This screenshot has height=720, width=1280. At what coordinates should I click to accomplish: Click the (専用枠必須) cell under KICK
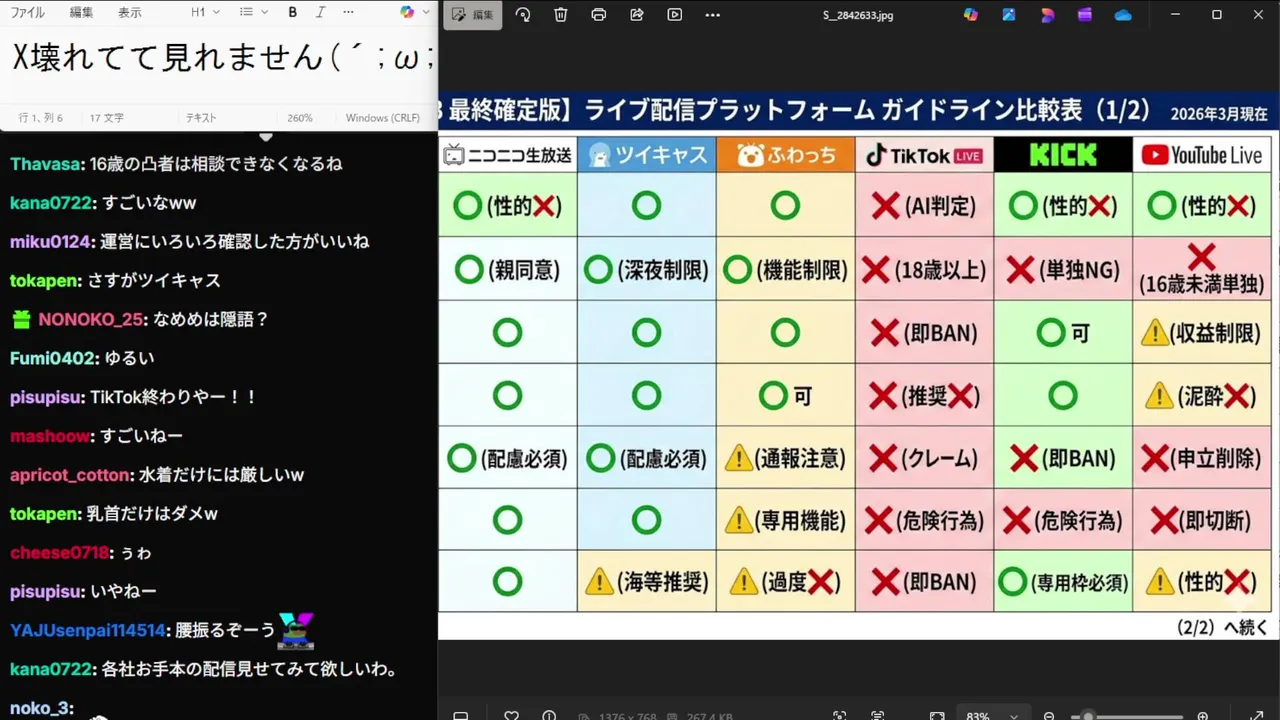point(1063,582)
